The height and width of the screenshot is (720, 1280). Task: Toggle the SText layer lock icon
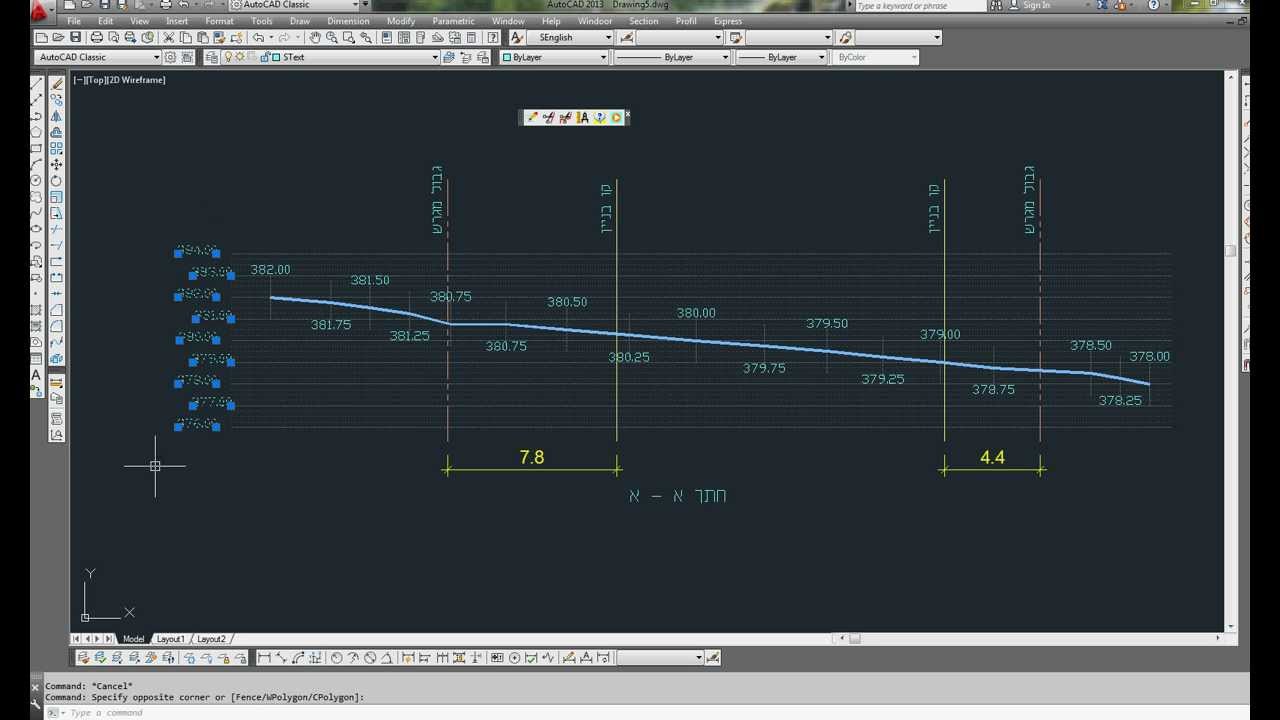[264, 57]
